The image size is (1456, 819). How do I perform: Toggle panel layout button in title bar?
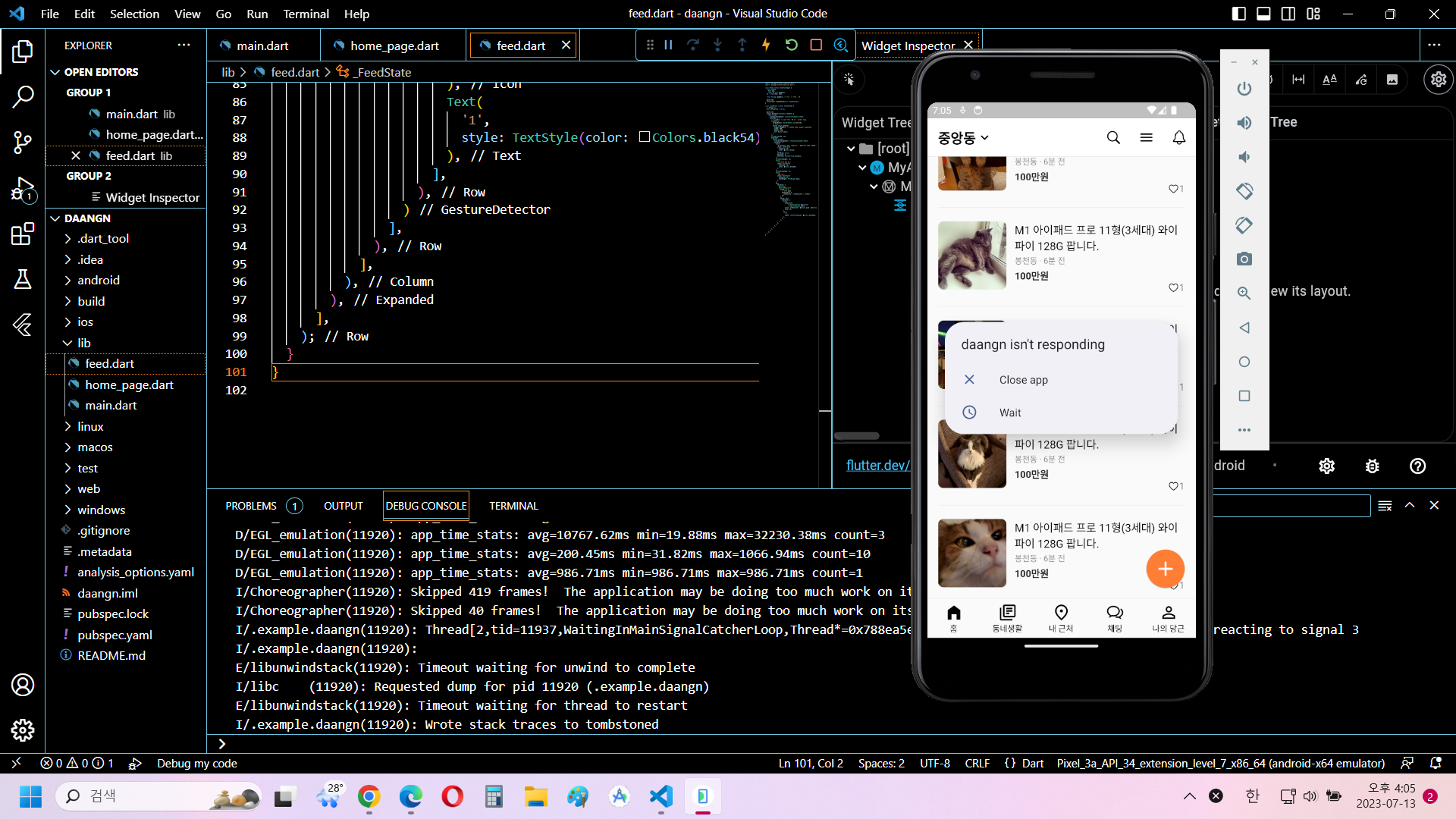pyautogui.click(x=1263, y=14)
